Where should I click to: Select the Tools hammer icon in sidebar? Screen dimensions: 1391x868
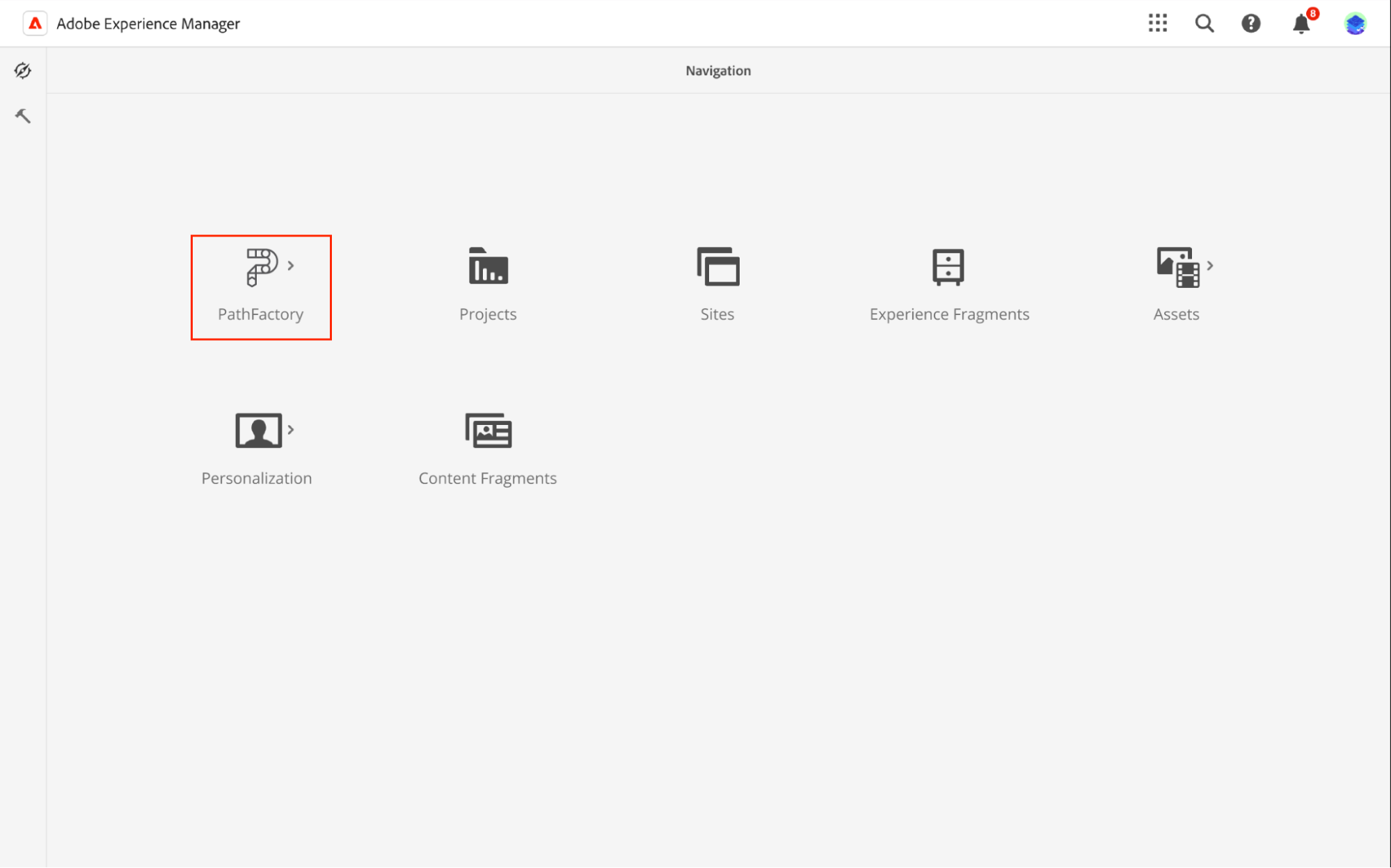pyautogui.click(x=22, y=115)
